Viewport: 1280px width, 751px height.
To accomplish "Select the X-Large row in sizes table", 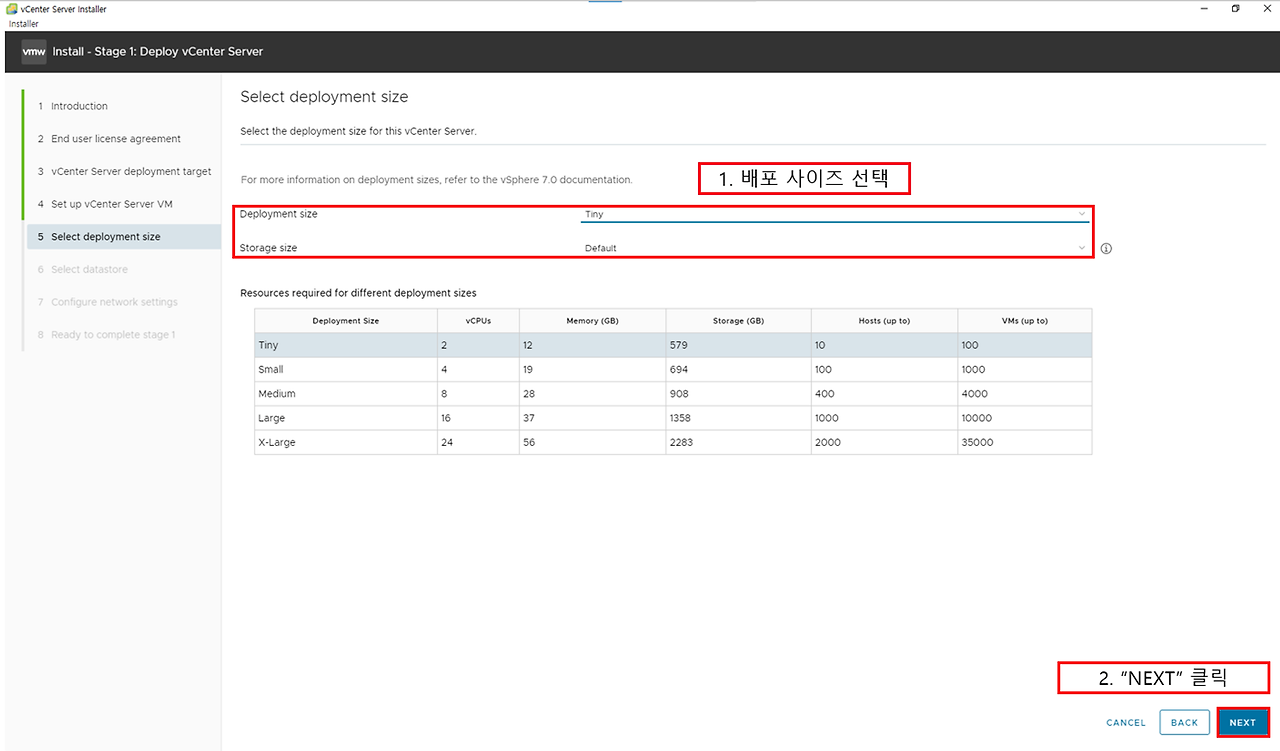I will tap(673, 442).
